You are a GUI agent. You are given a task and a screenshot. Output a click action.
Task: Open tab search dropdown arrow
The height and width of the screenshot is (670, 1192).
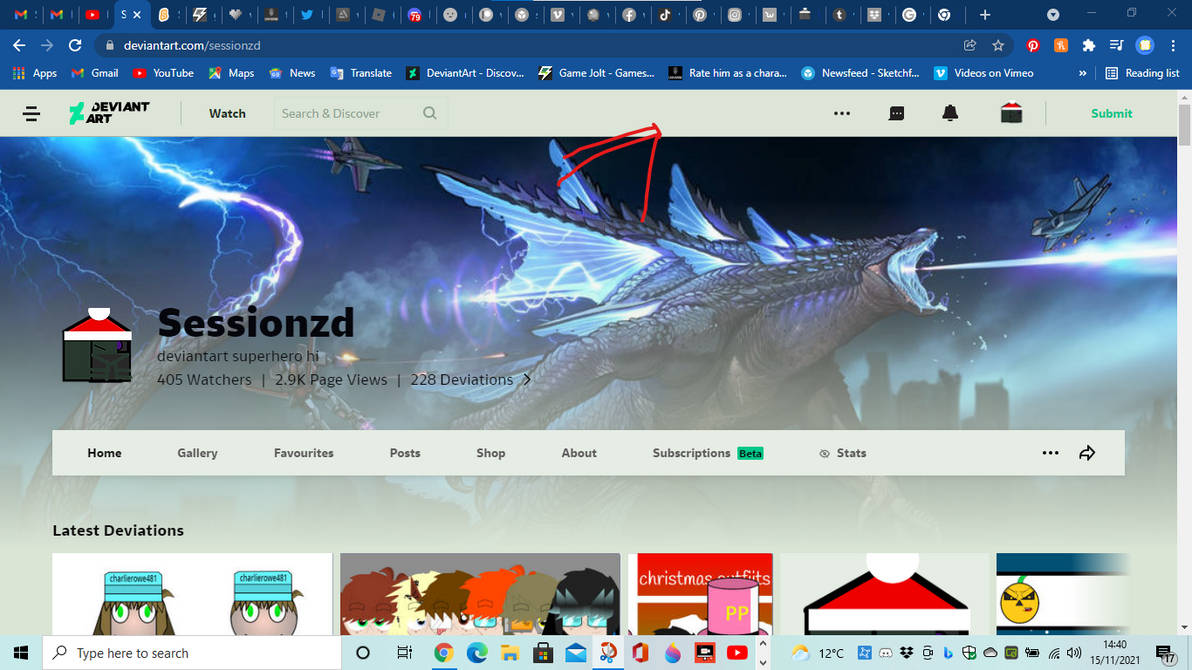tap(1053, 14)
